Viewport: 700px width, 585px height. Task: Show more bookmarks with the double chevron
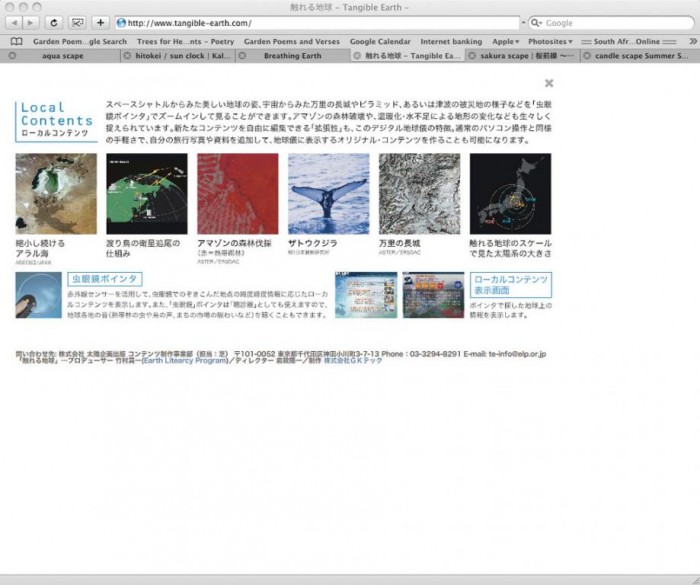pos(693,41)
